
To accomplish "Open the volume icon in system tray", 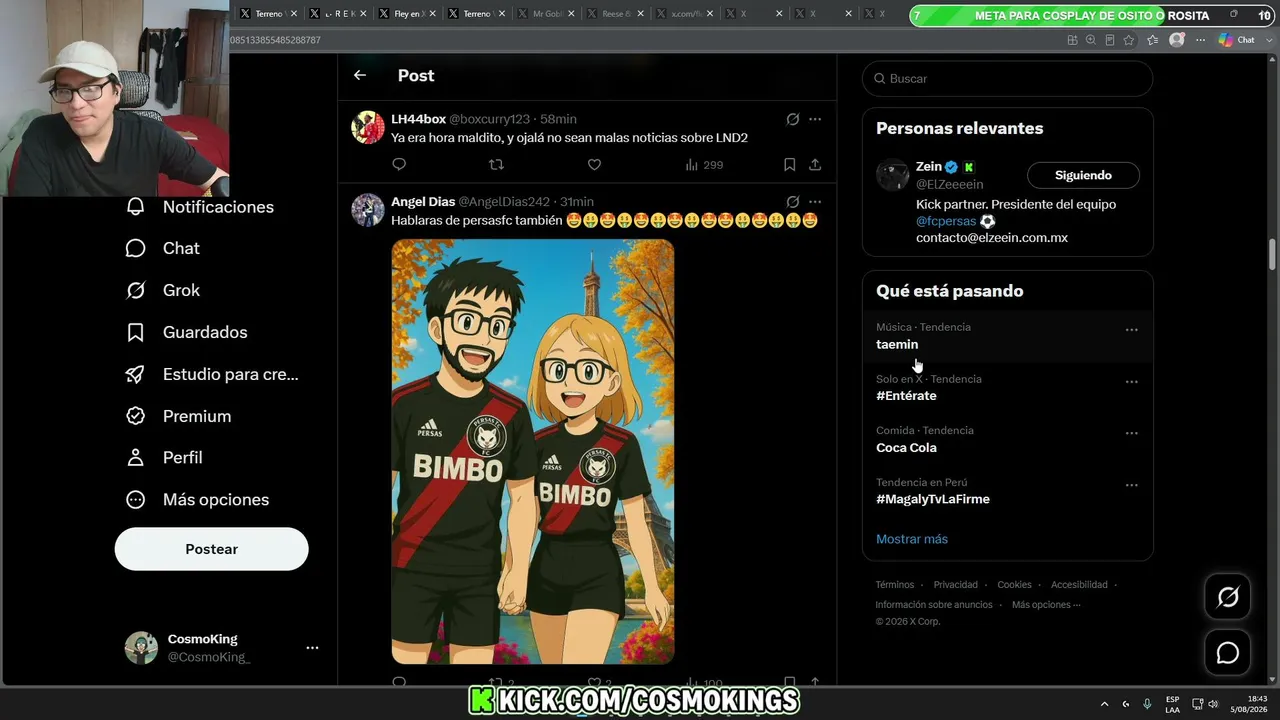I will tap(1213, 704).
